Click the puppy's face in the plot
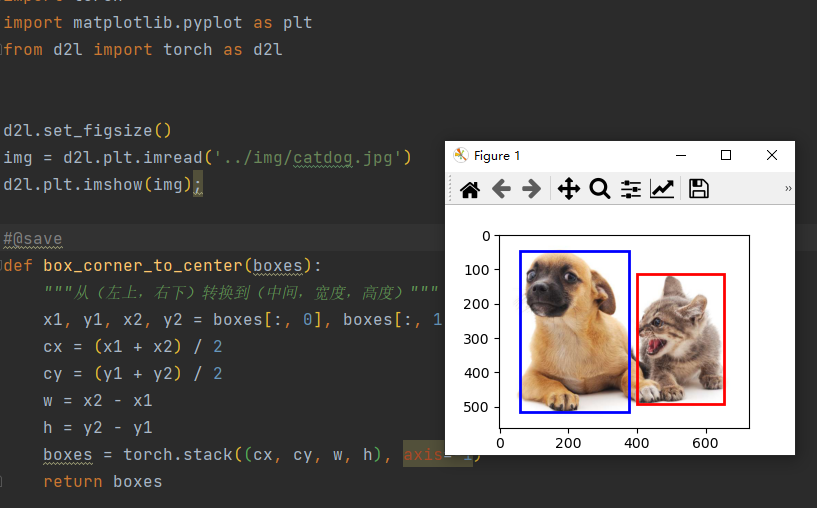 (x=552, y=286)
